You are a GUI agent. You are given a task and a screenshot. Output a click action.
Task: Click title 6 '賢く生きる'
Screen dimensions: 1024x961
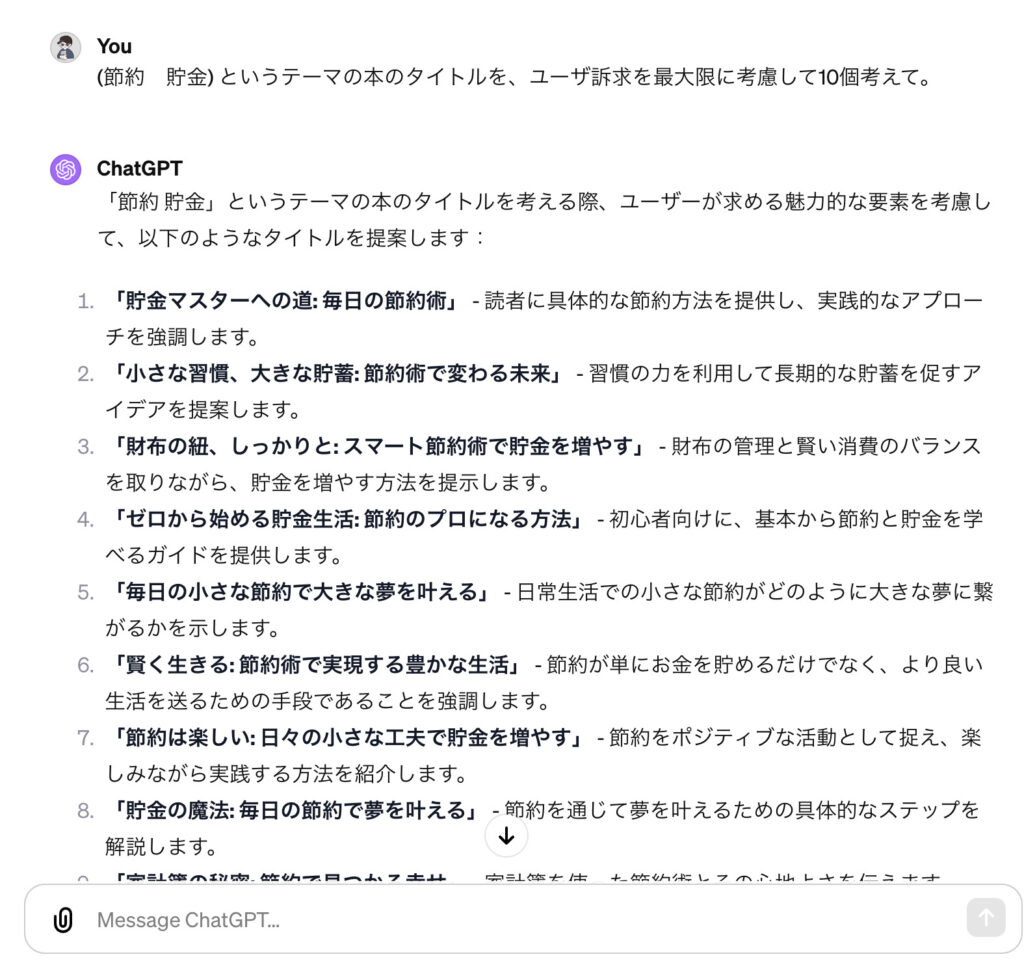pos(316,665)
